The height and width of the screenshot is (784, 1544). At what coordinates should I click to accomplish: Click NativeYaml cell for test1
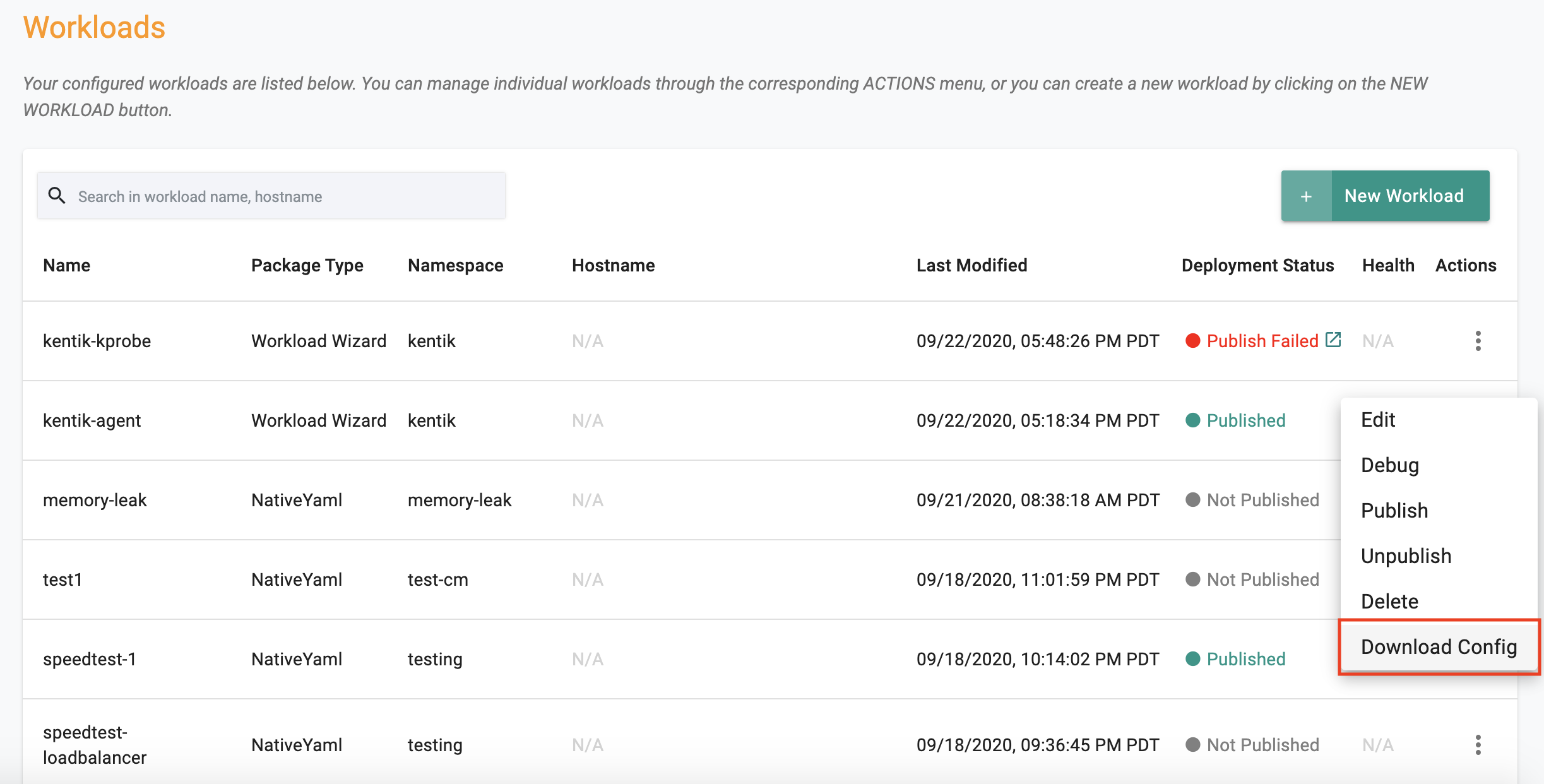(x=297, y=579)
